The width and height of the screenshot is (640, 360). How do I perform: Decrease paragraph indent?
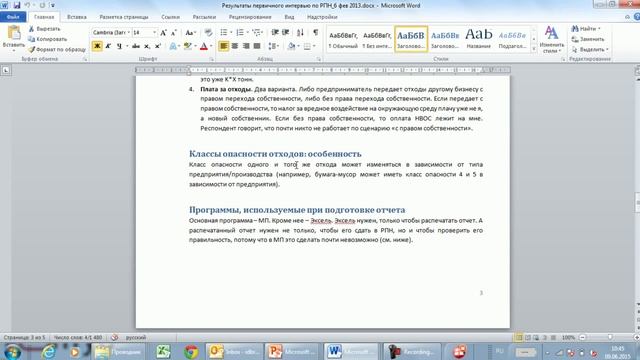pyautogui.click(x=275, y=32)
